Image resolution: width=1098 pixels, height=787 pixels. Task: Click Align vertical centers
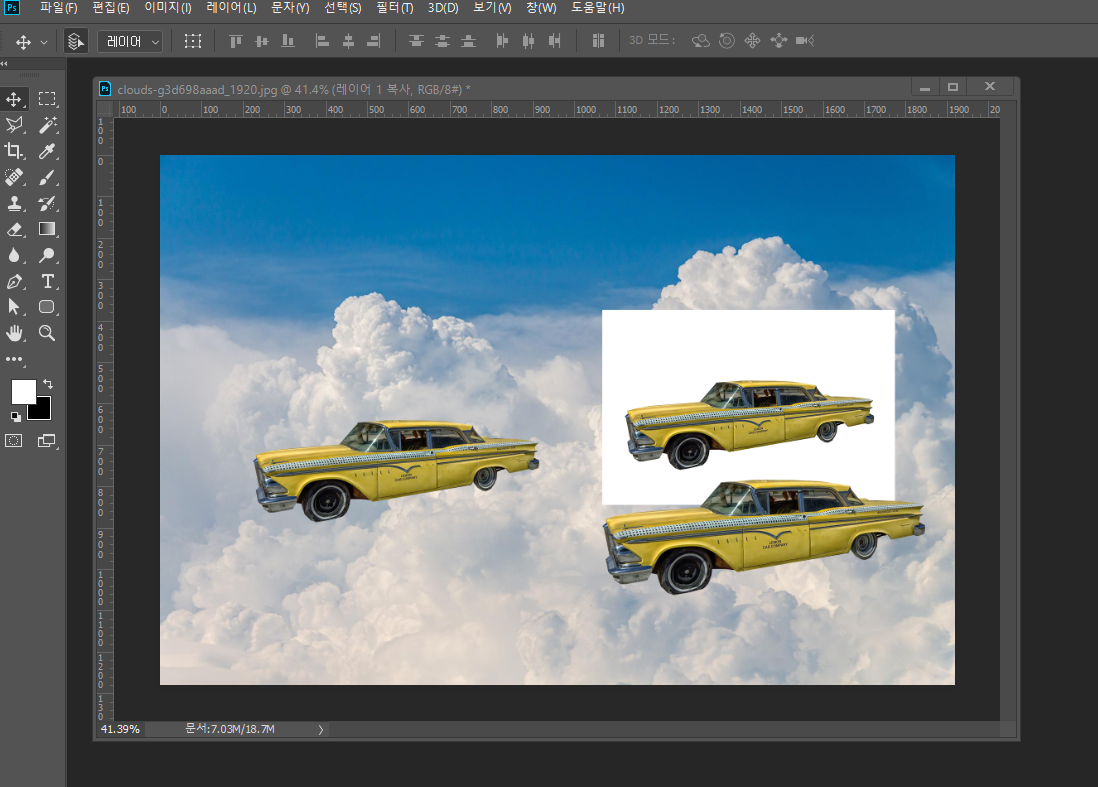[262, 41]
